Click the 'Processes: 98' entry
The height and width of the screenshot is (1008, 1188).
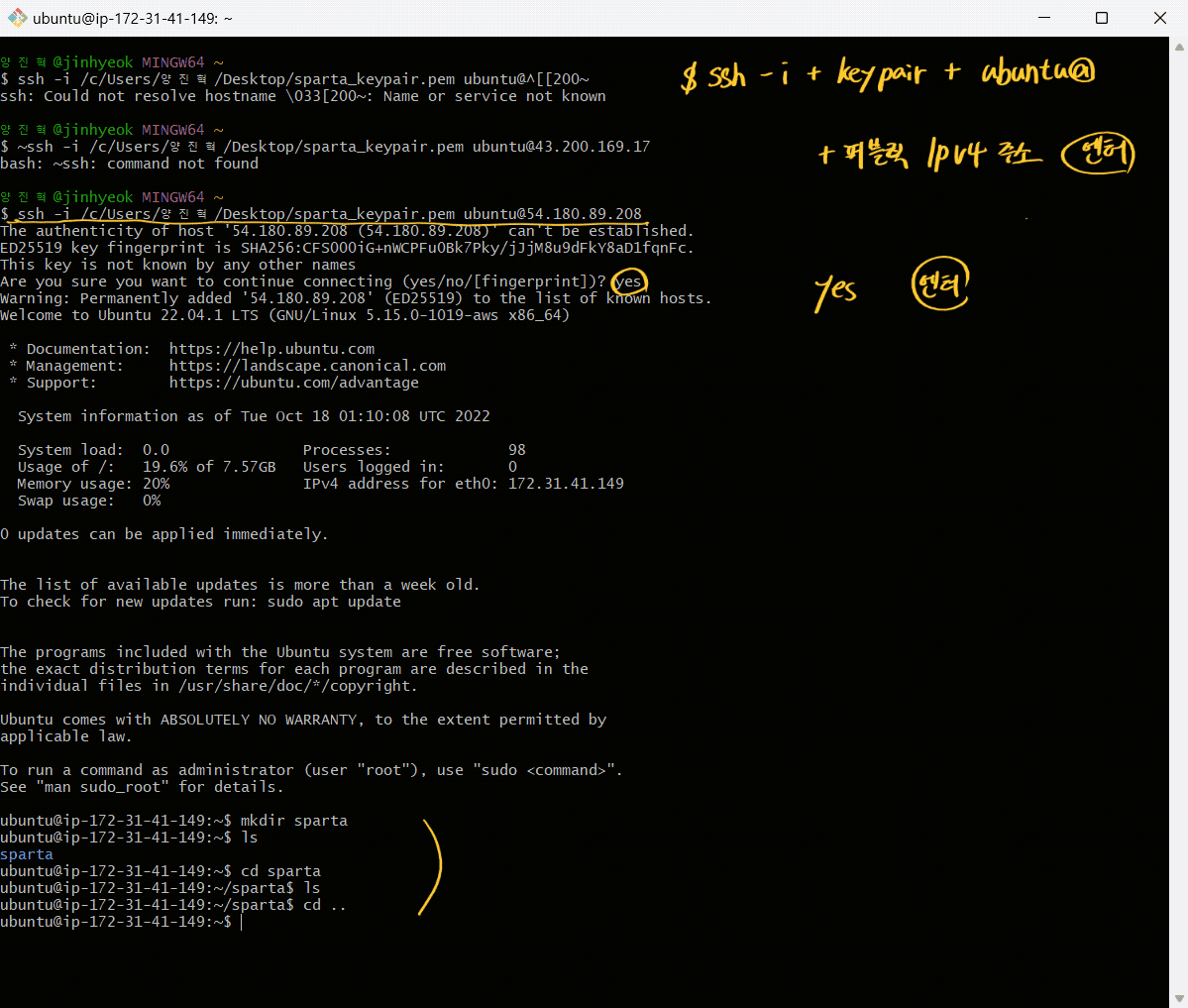tap(414, 450)
